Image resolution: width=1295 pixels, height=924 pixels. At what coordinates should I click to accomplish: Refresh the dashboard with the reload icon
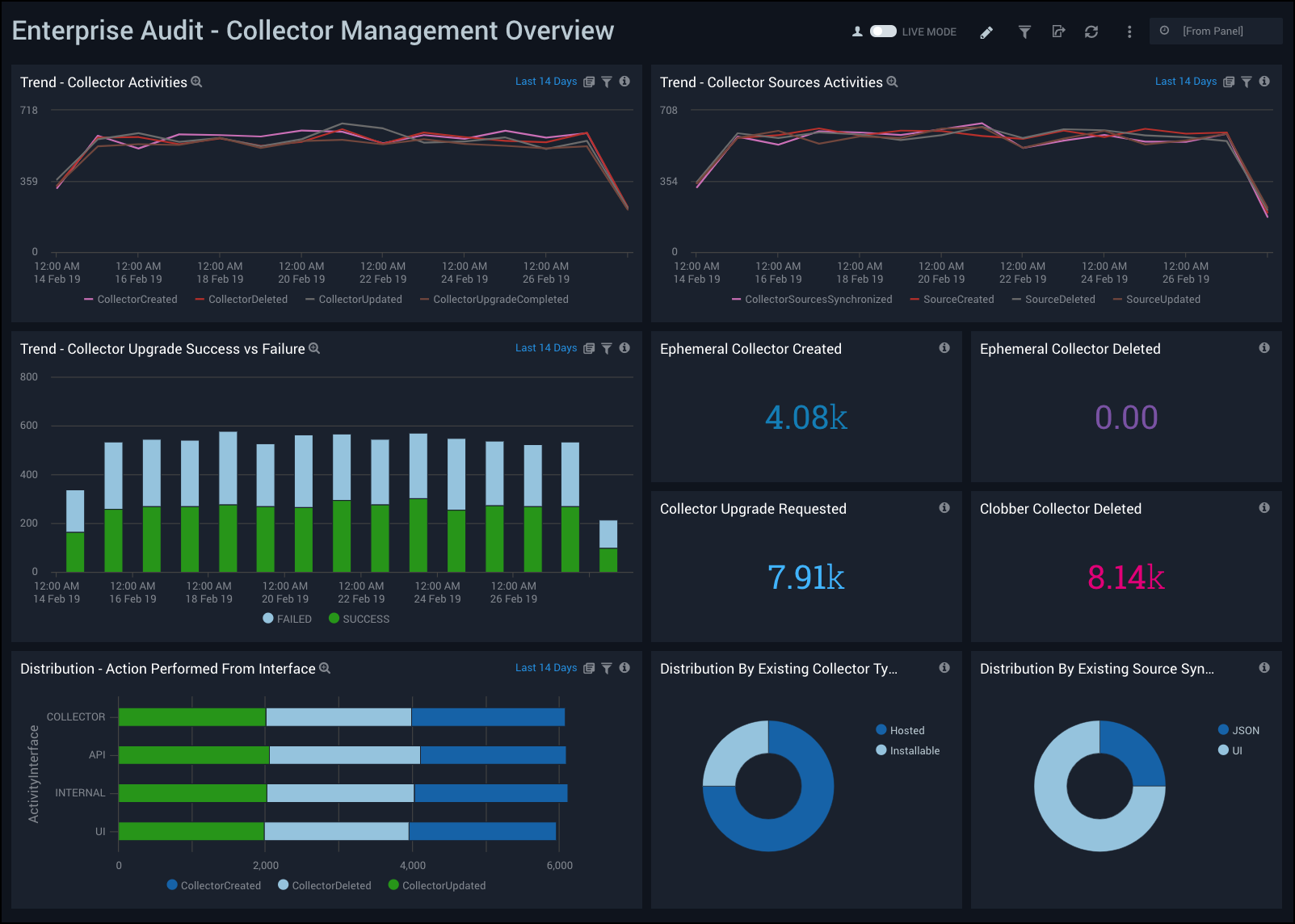click(x=1091, y=32)
